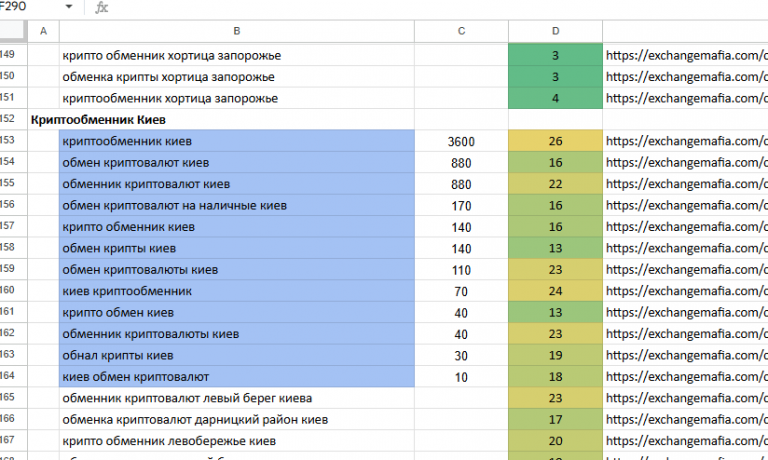Screen dimensions: 768x460
Task: Click the select-all corner box
Action: [x=13, y=31]
